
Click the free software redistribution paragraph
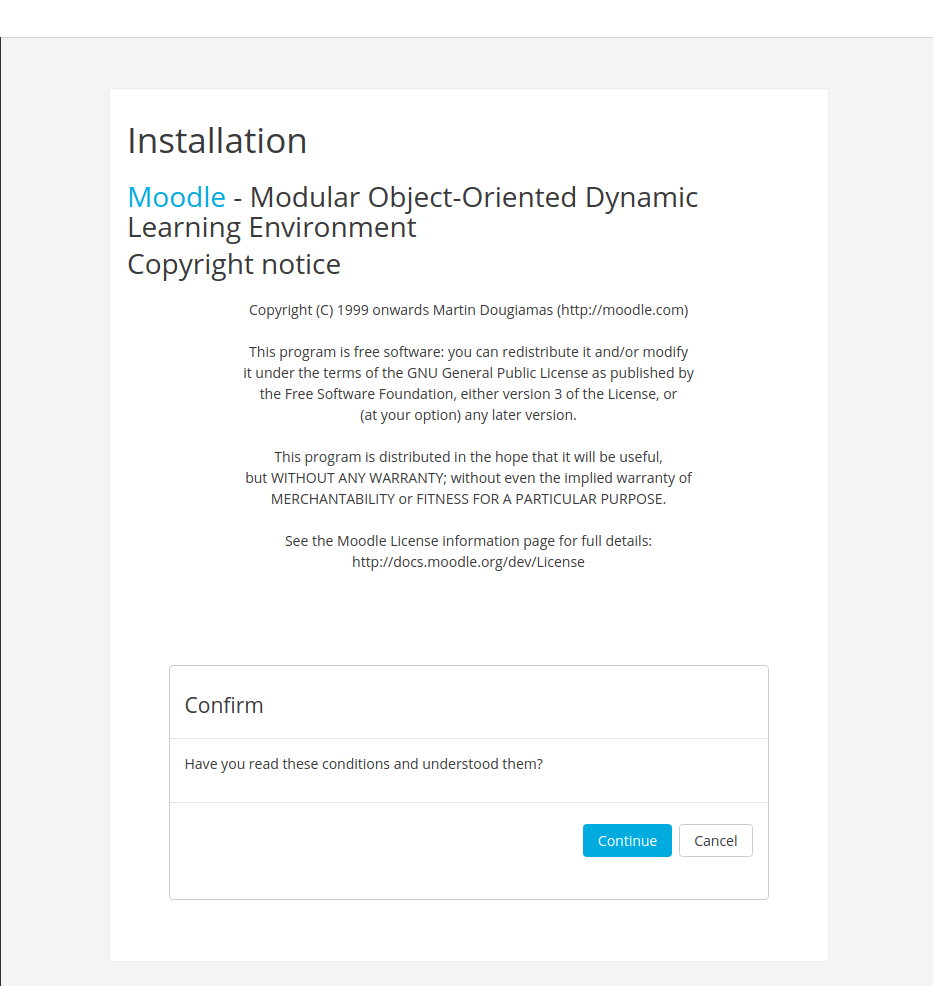tap(468, 383)
